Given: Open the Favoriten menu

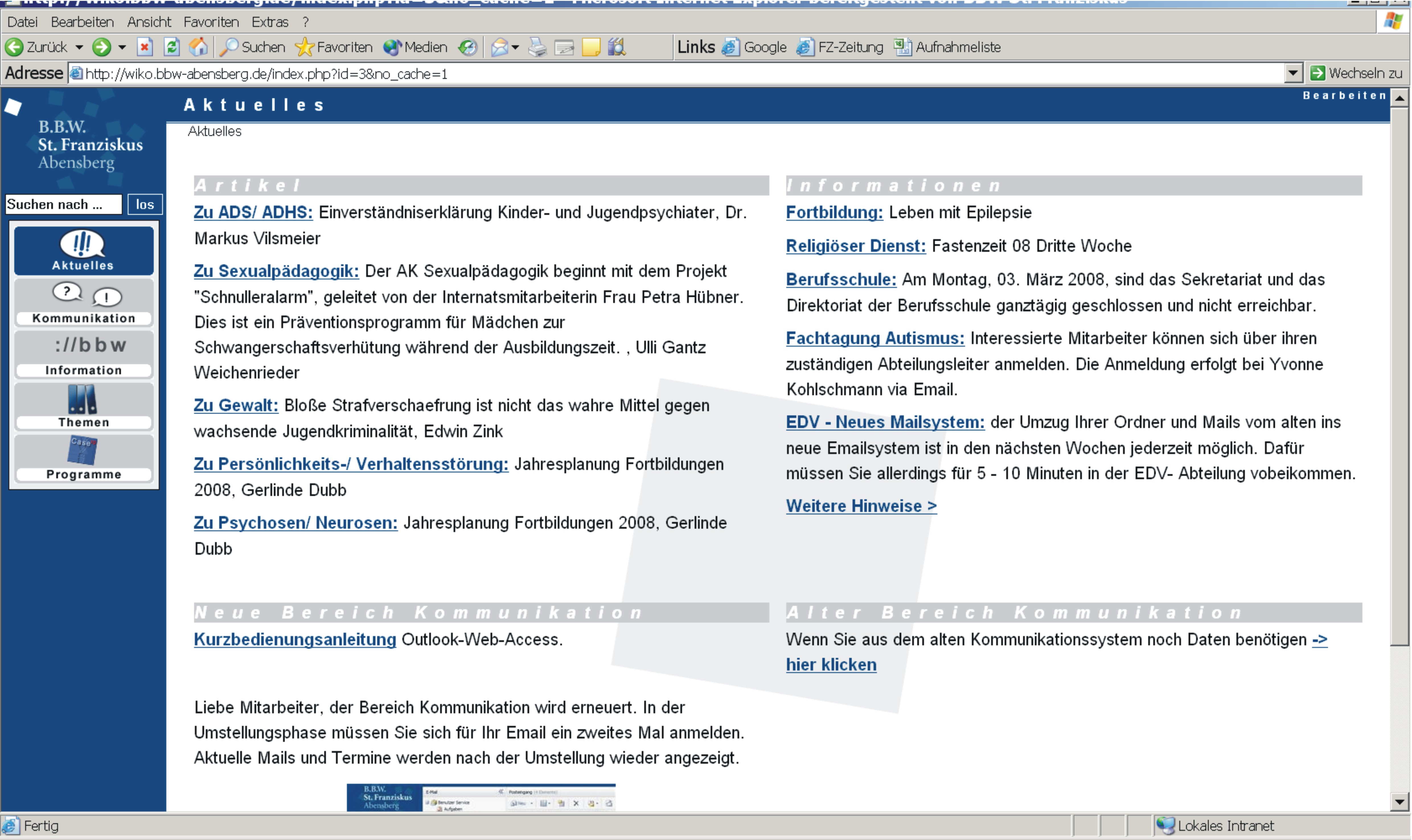Looking at the screenshot, I should tap(211, 22).
